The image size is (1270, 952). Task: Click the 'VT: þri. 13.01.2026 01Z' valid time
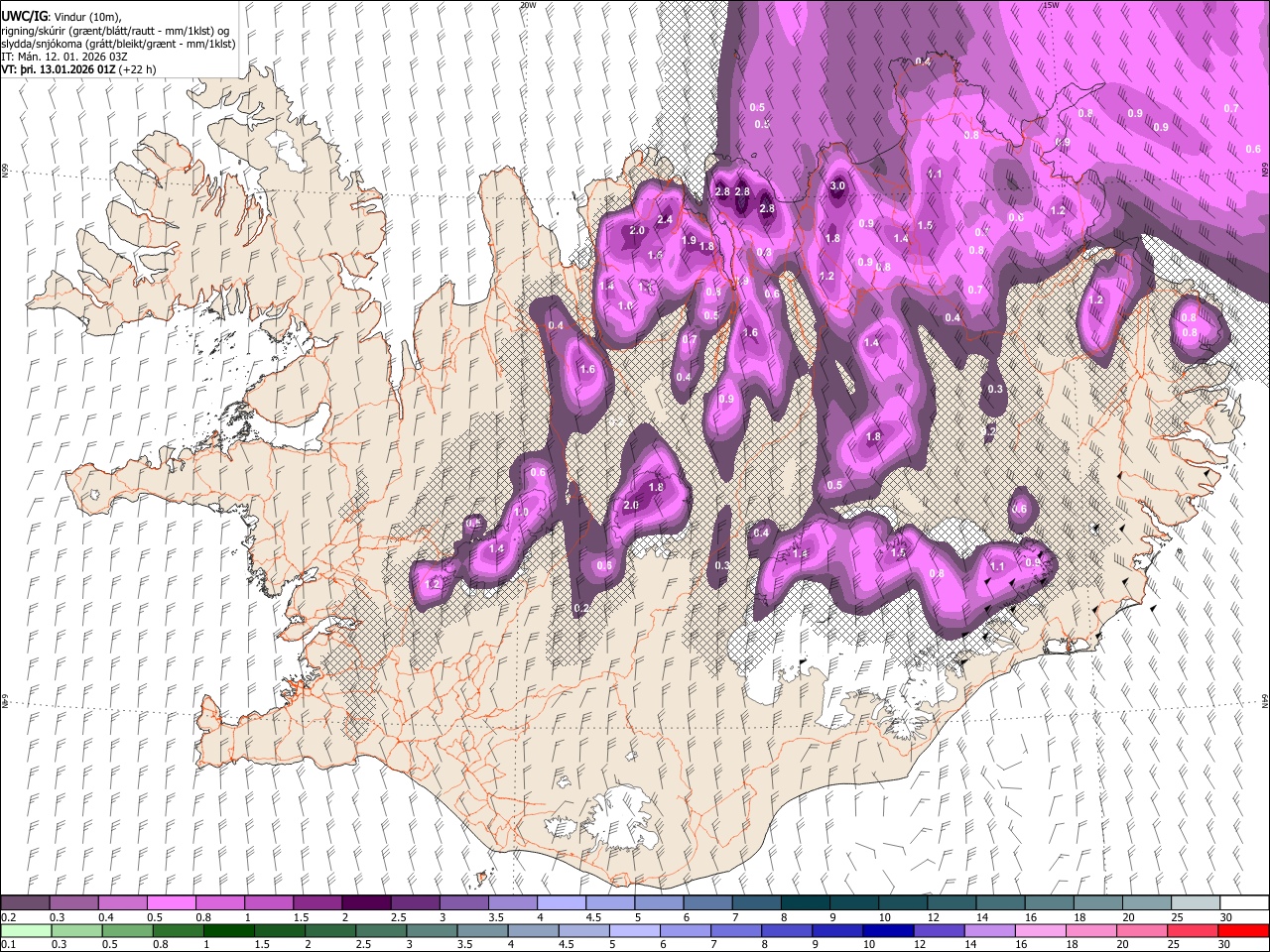tap(59, 70)
